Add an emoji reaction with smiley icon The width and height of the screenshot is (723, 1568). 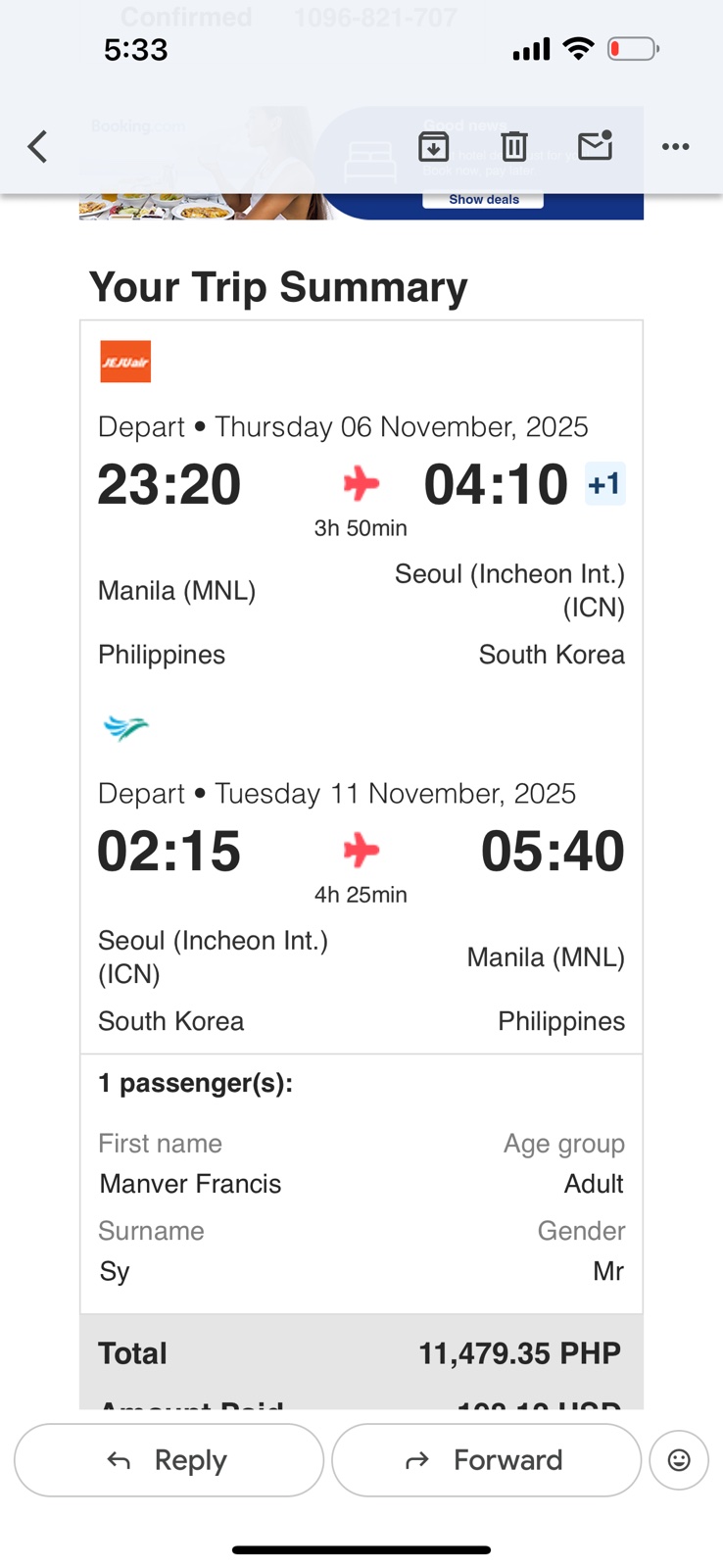[x=678, y=1460]
